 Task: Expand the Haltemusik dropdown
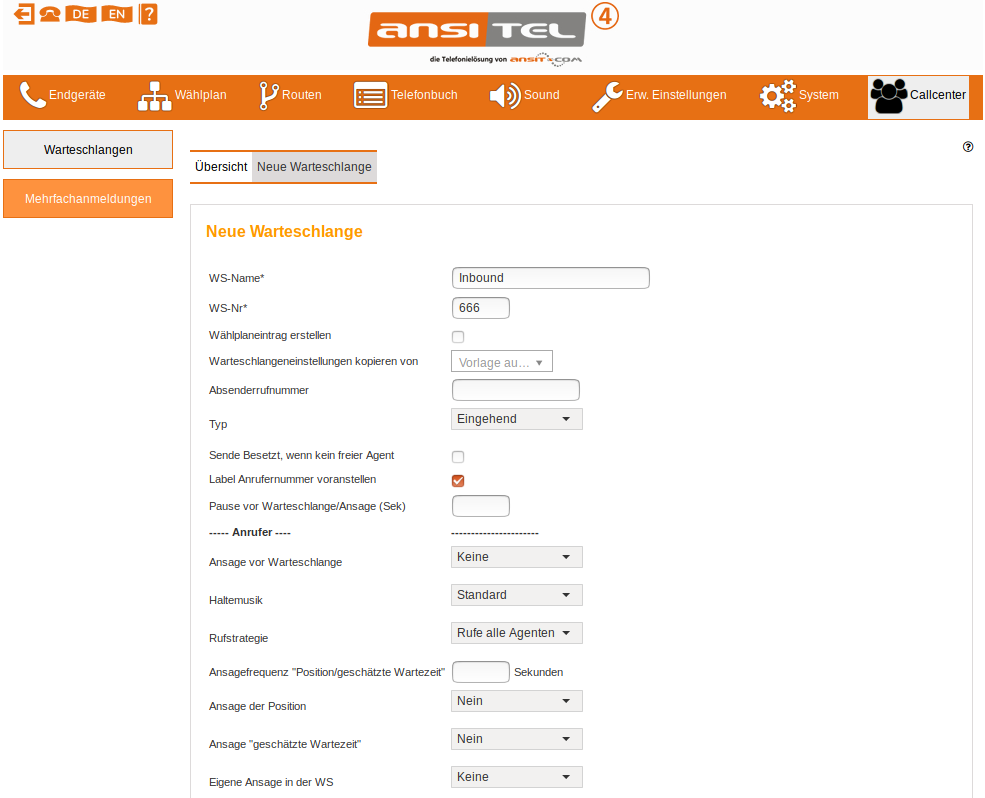click(x=516, y=595)
